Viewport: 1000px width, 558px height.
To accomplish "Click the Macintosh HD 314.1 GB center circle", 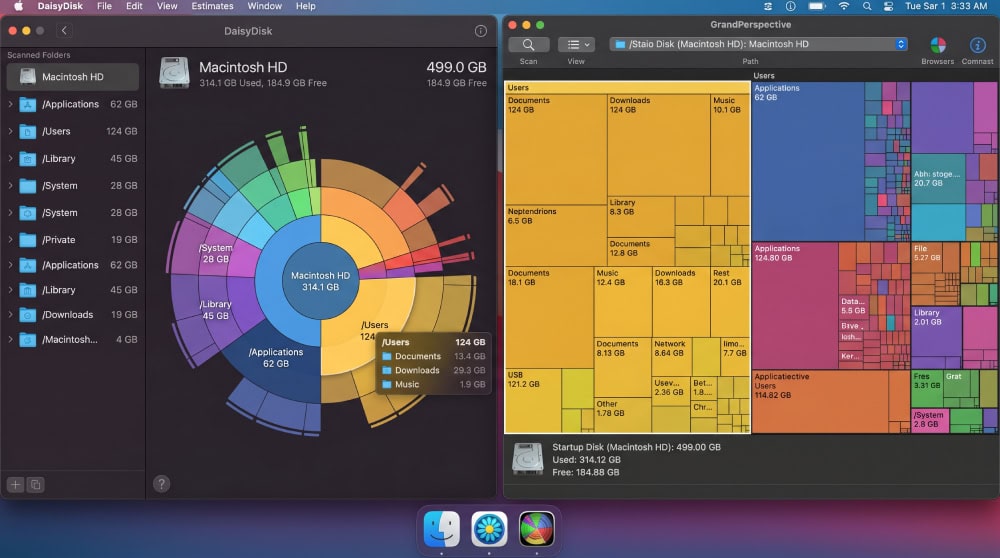I will [321, 281].
